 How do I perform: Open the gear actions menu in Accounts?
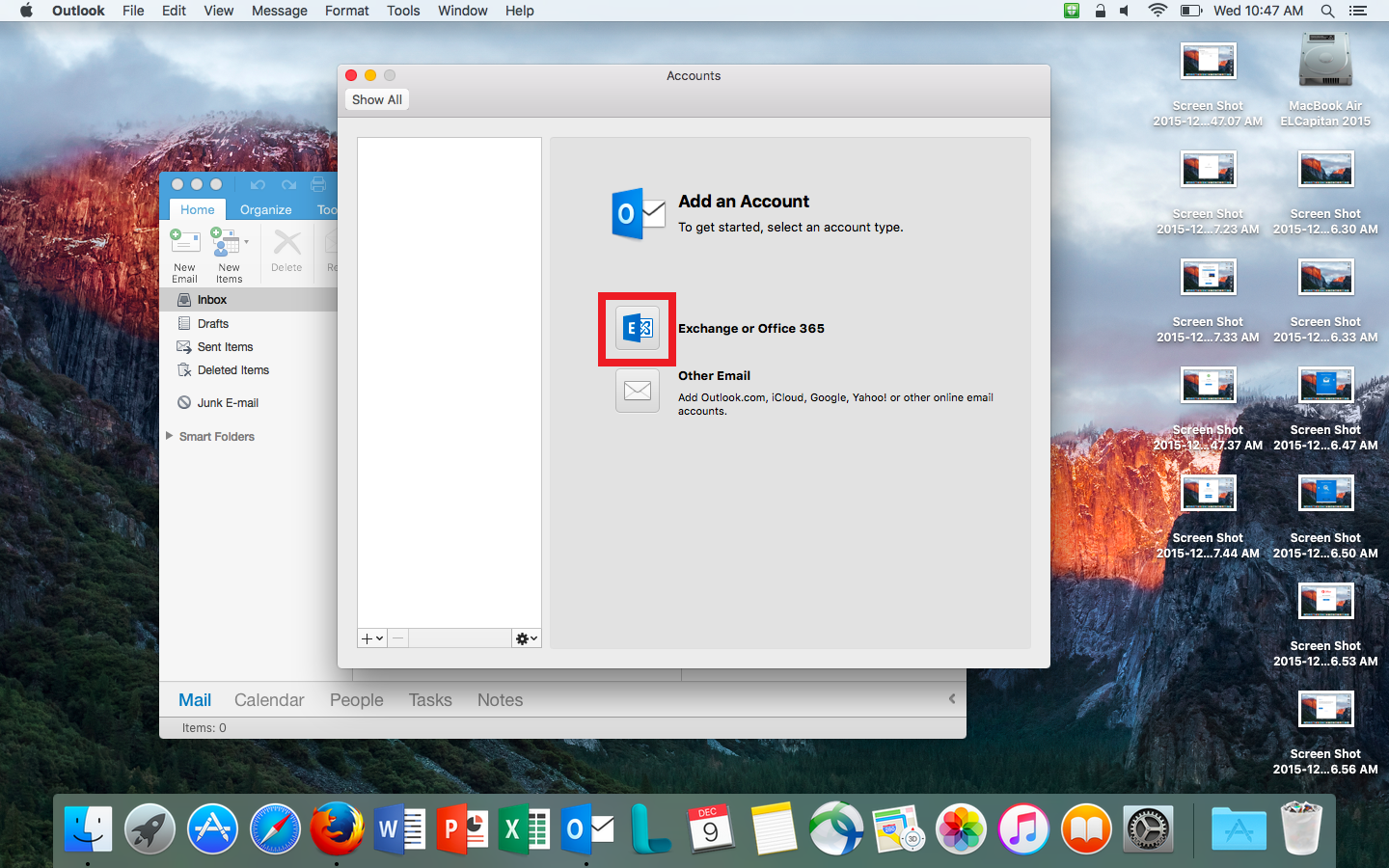(x=526, y=638)
